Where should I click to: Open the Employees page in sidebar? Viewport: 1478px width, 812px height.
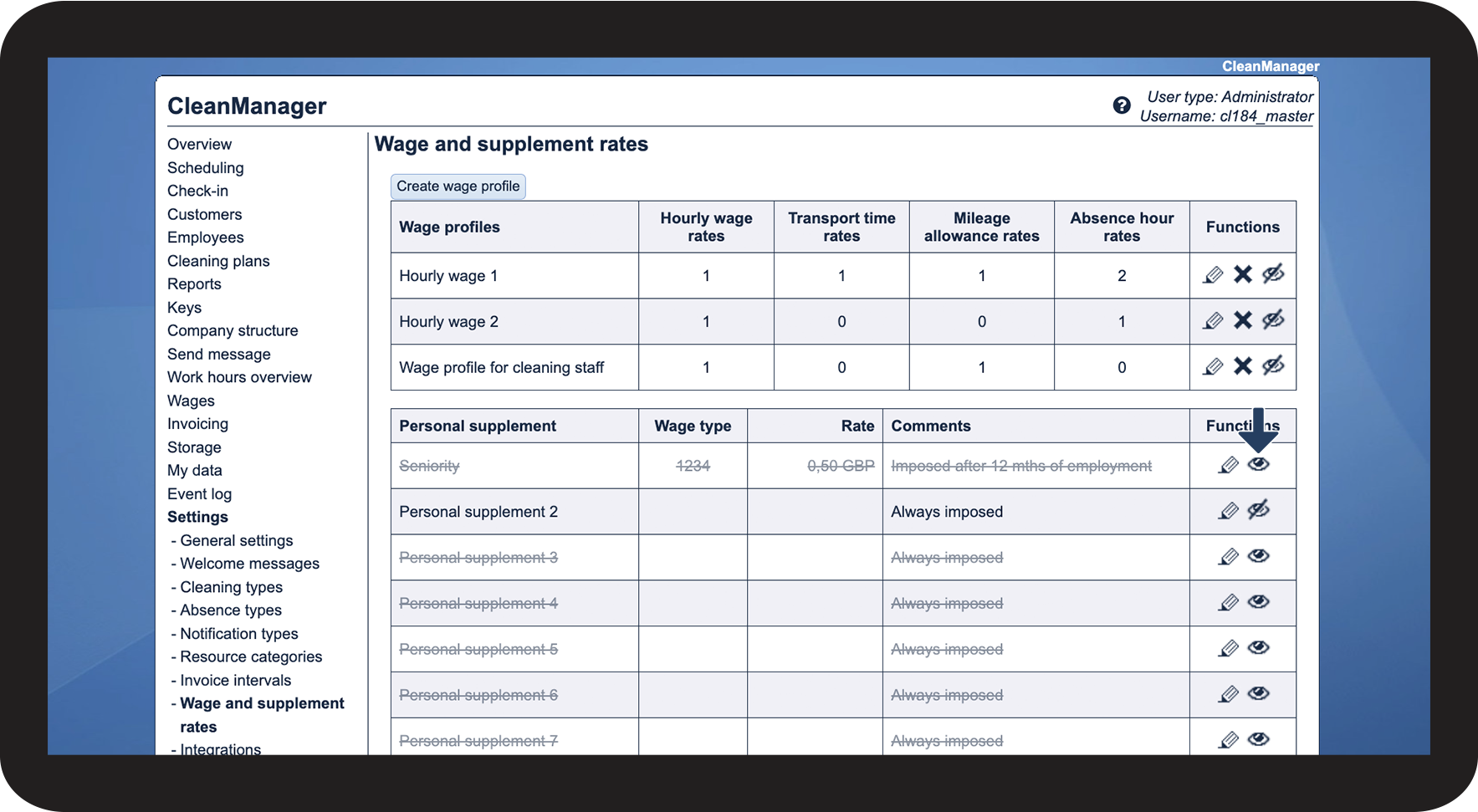point(205,237)
